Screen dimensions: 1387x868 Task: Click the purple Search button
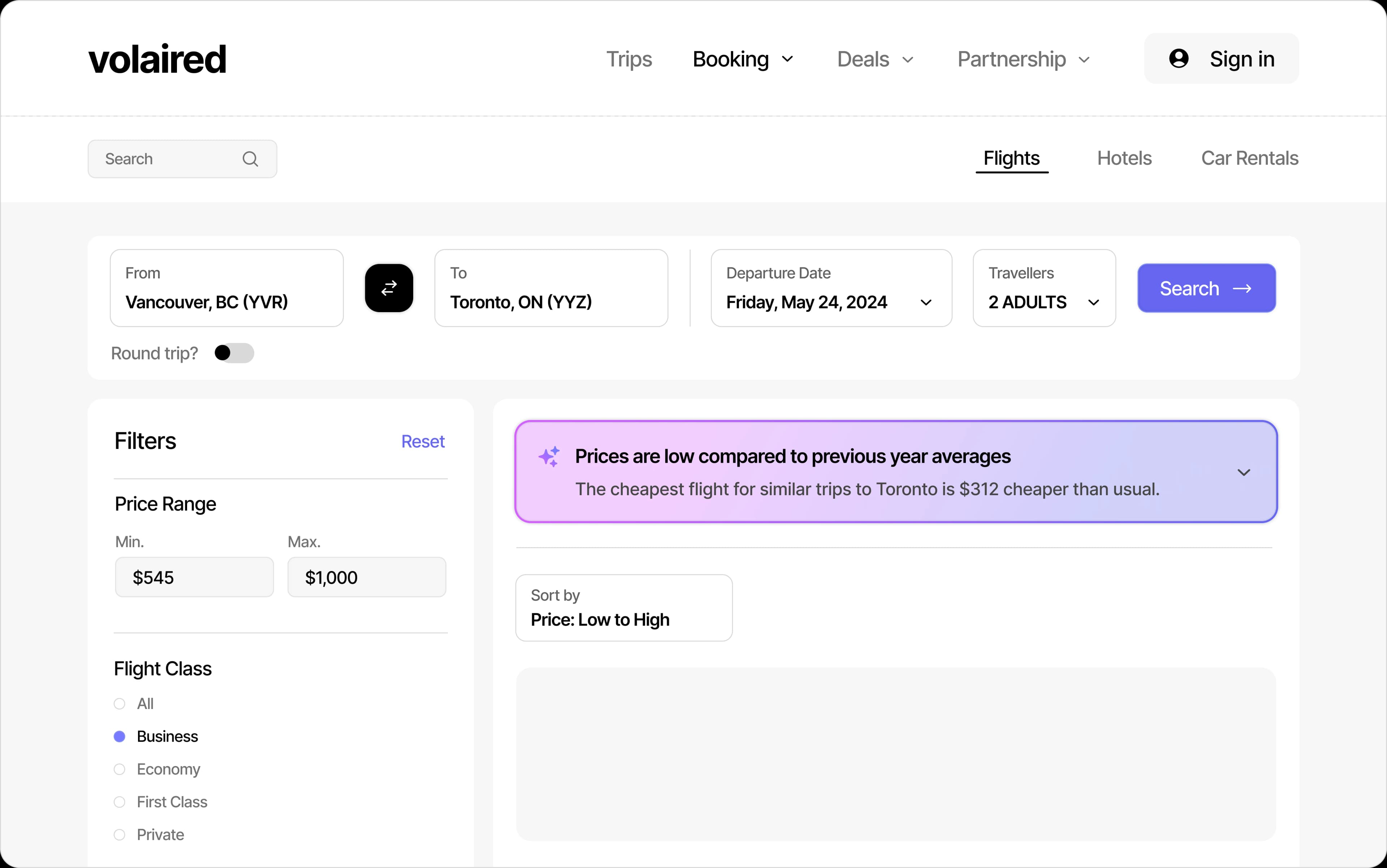click(x=1207, y=288)
